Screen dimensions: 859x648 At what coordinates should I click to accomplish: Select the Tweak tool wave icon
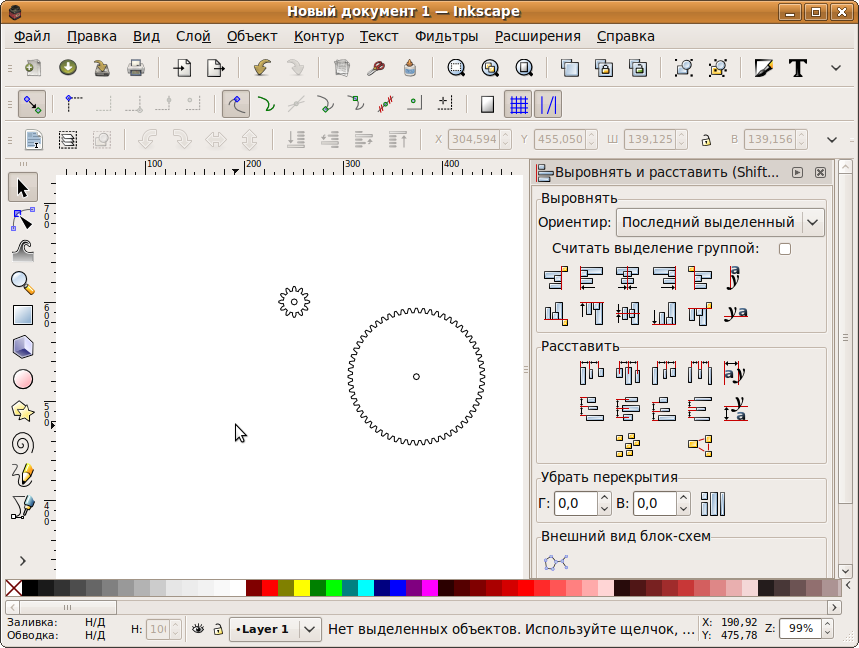tap(23, 251)
